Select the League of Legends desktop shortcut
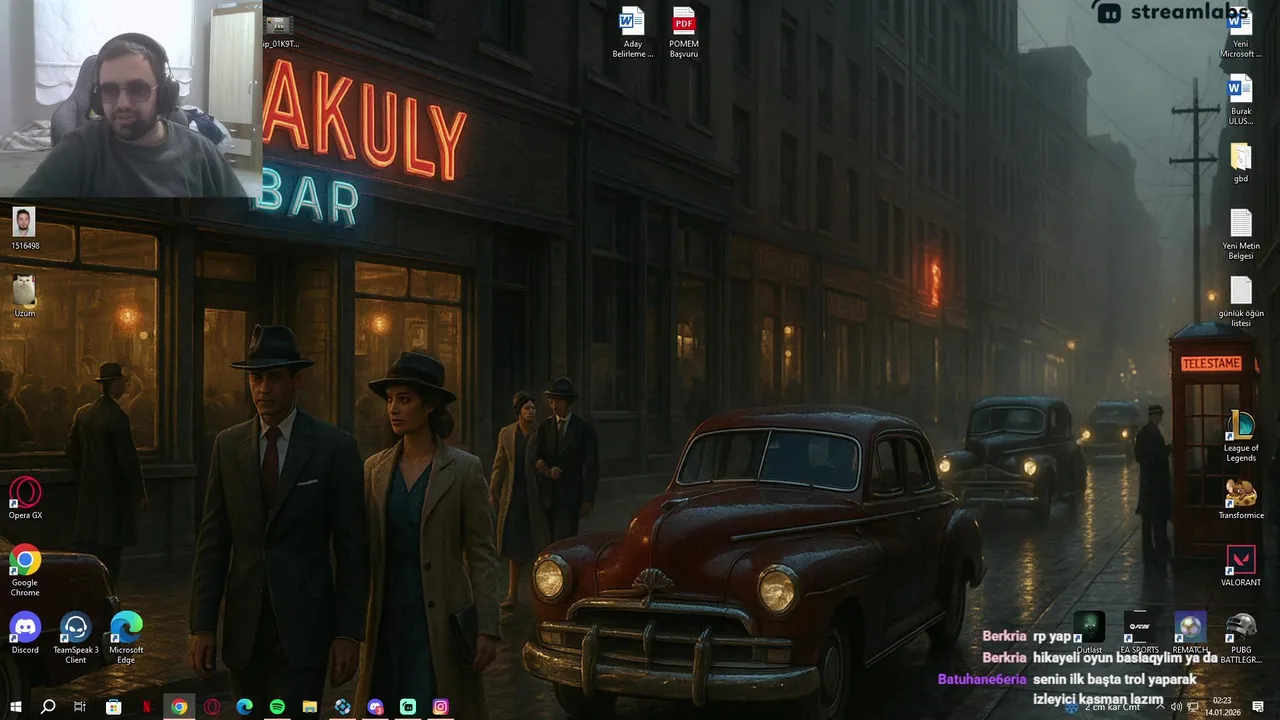1280x720 pixels. [1241, 436]
